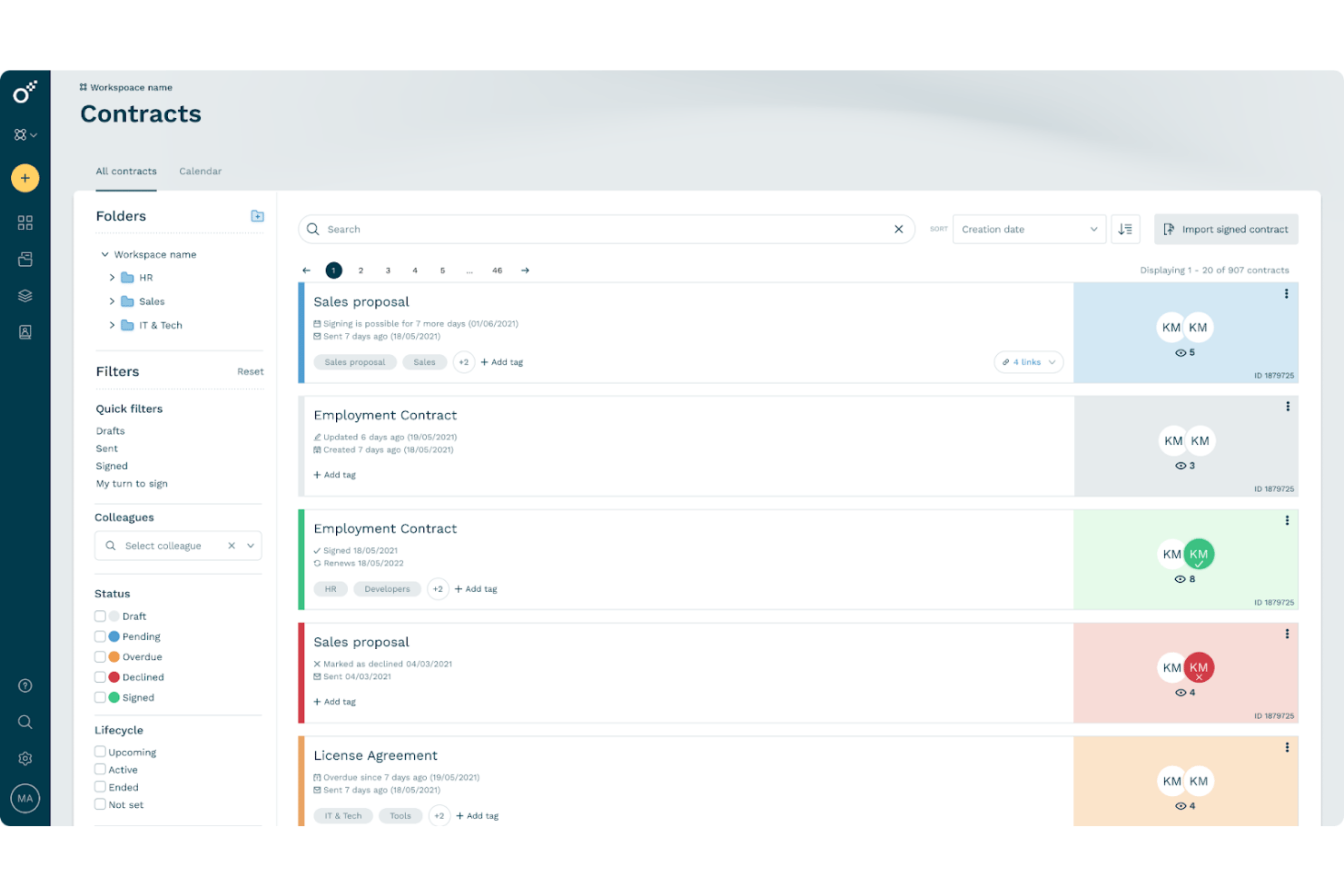
Task: Clear the selected colleague with X
Action: click(x=232, y=546)
